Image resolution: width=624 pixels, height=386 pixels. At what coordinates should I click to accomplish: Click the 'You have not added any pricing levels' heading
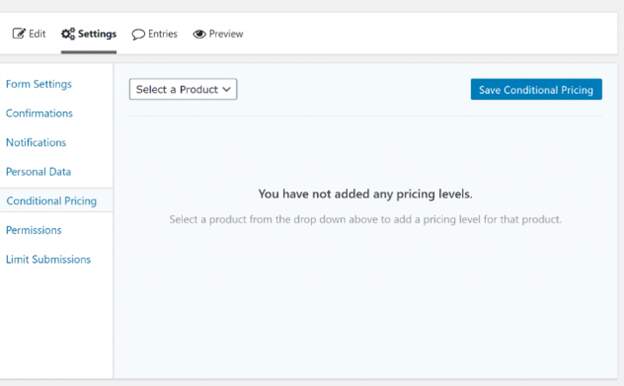(x=365, y=194)
